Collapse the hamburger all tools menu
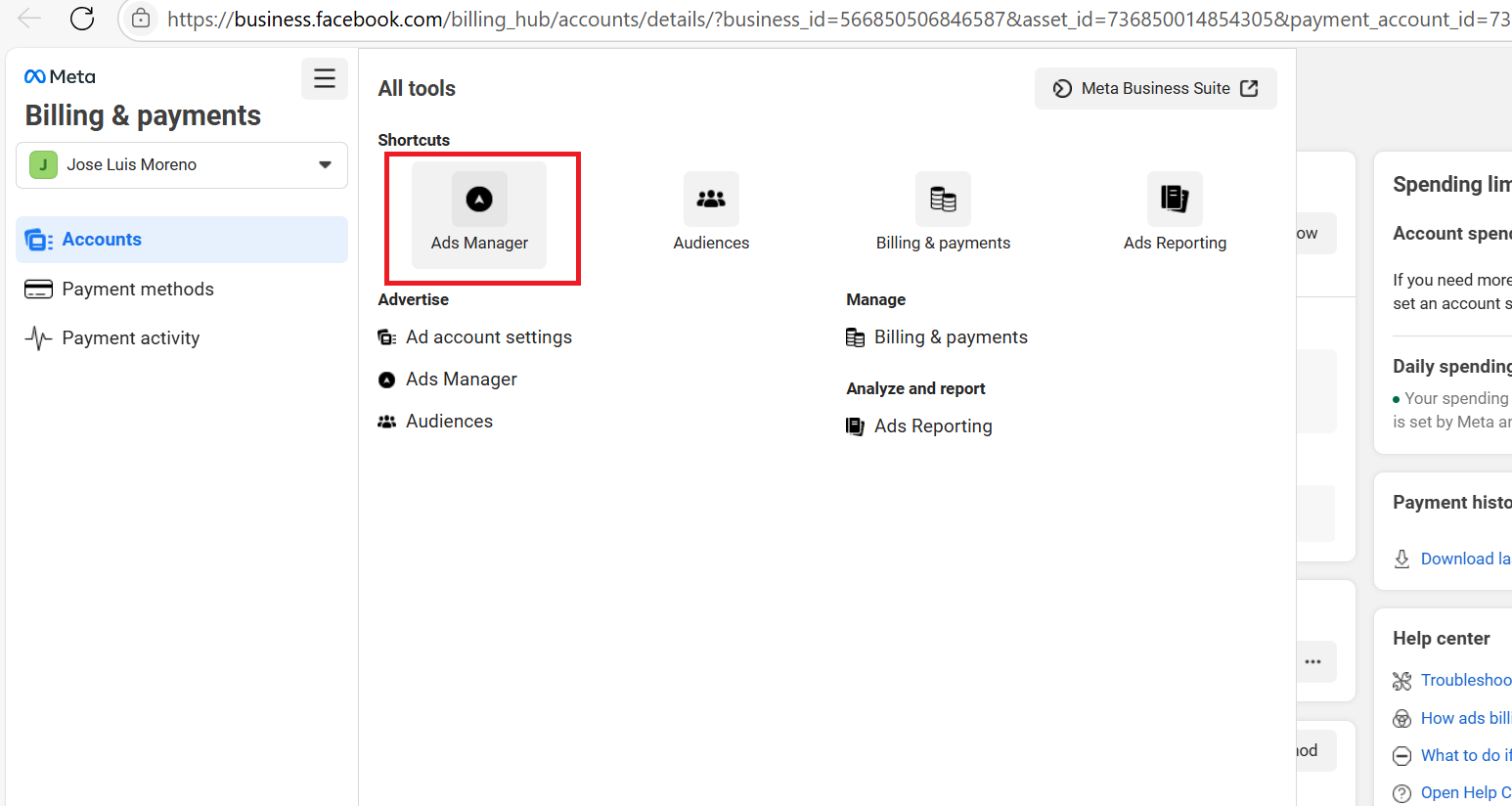The width and height of the screenshot is (1512, 806). click(325, 79)
